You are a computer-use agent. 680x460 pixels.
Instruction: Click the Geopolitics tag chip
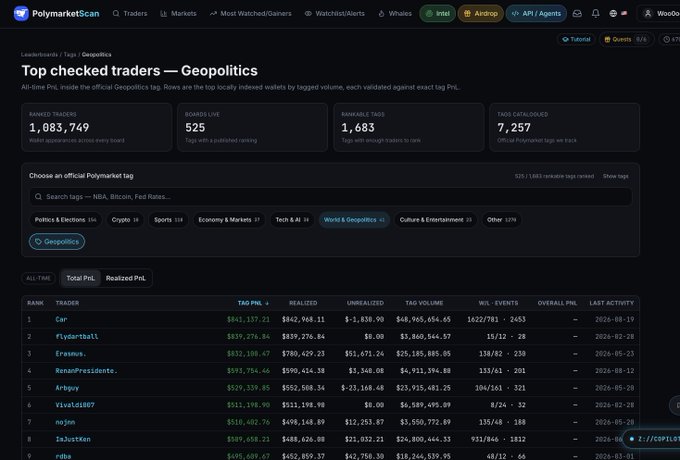(57, 241)
